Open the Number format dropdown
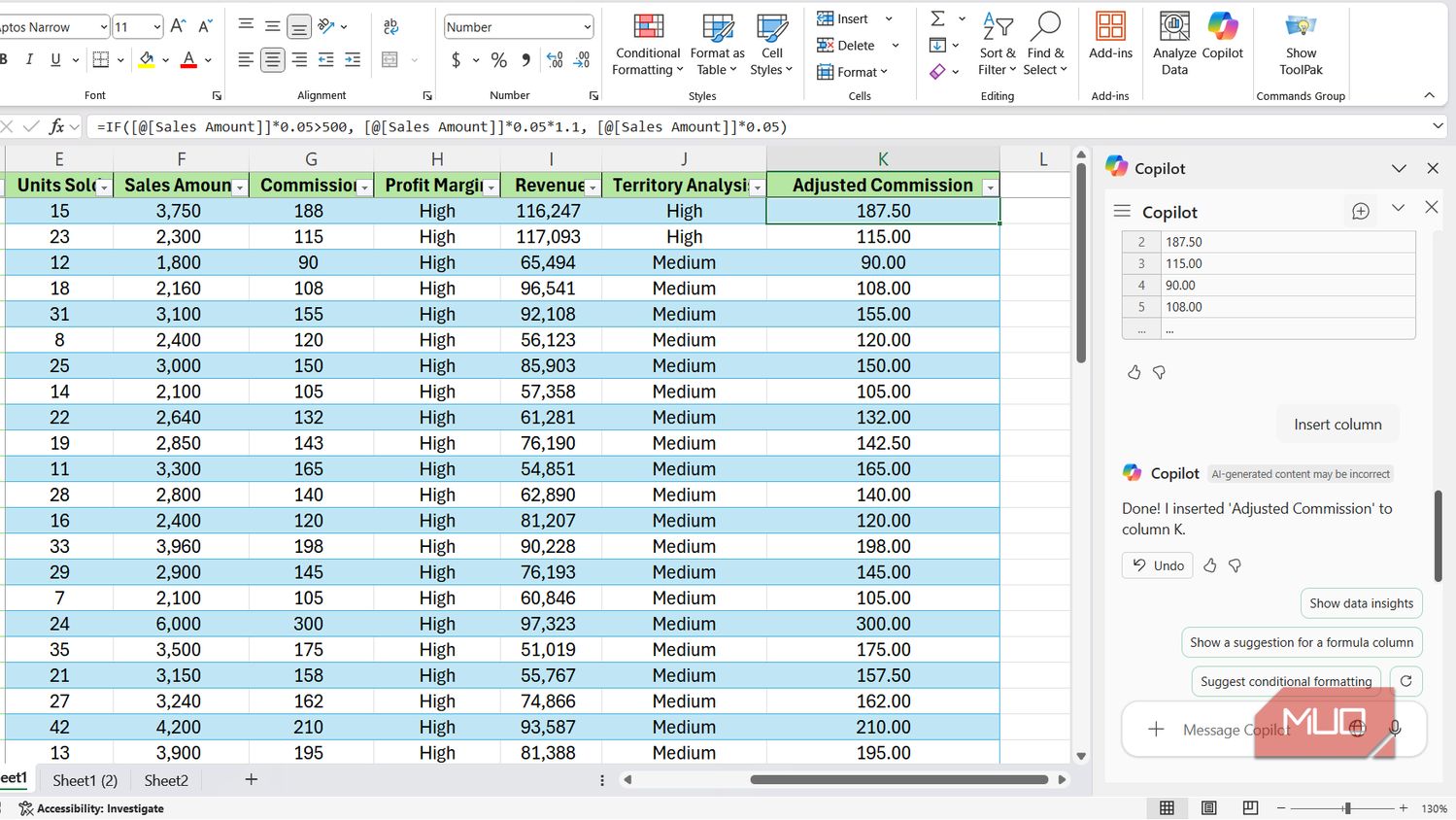The height and width of the screenshot is (820, 1456). tap(587, 27)
